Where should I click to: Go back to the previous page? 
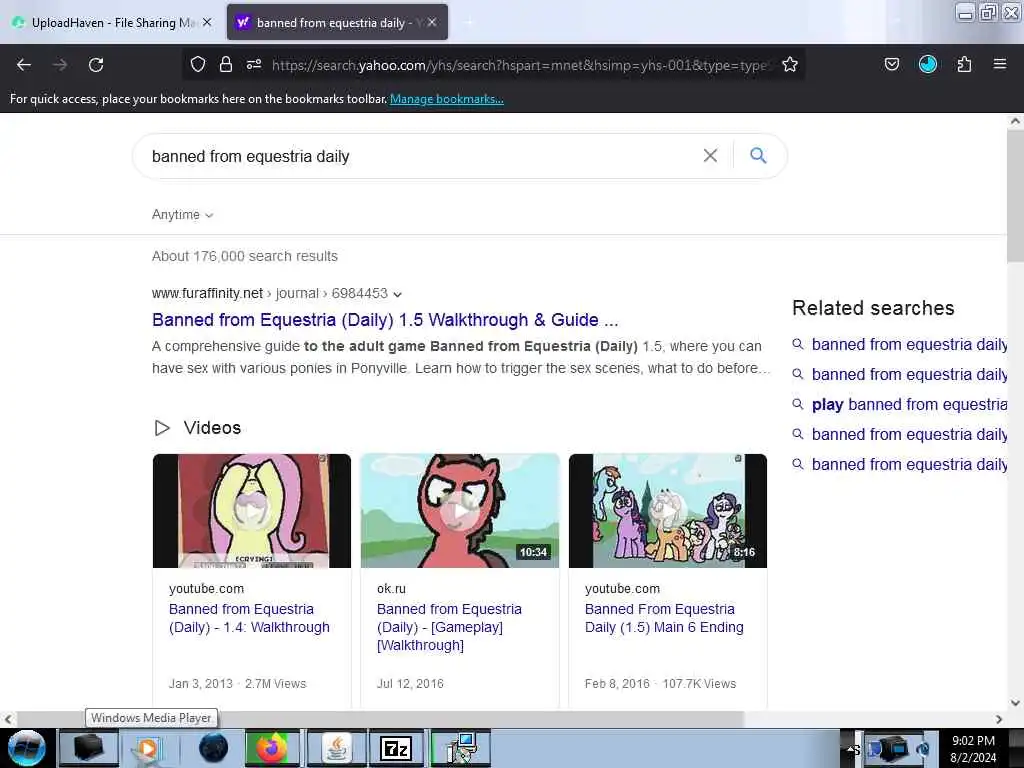tap(24, 65)
